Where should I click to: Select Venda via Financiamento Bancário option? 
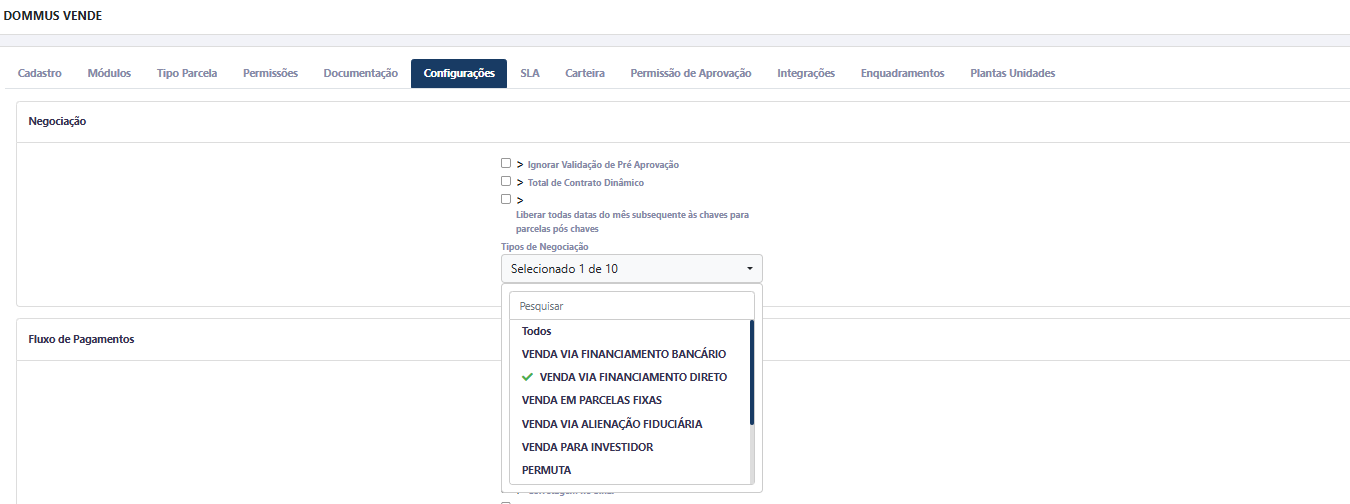tap(623, 354)
